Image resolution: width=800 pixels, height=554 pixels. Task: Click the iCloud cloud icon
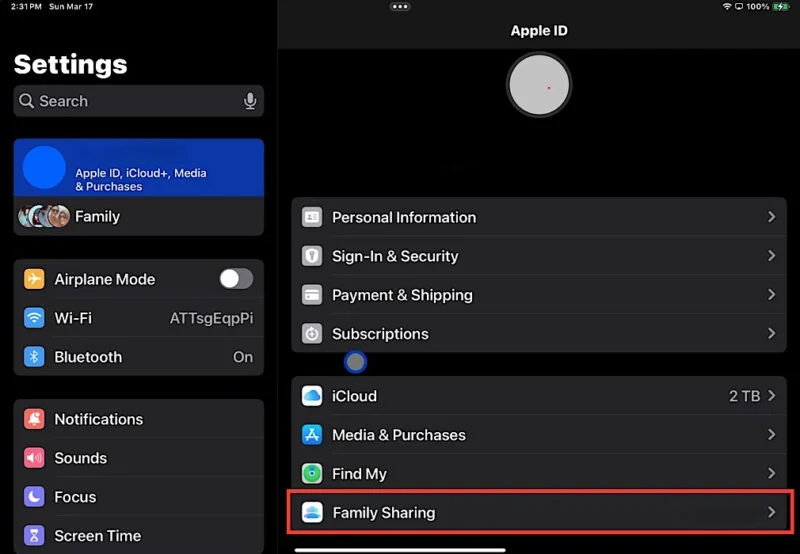tap(312, 396)
